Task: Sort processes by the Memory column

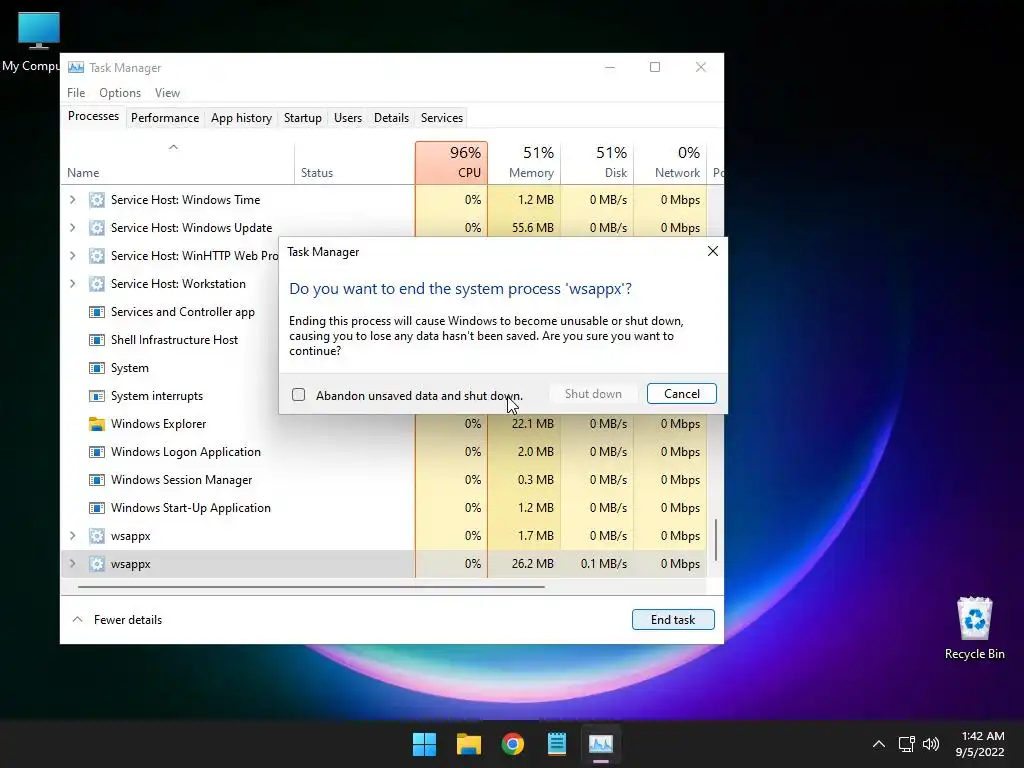Action: 524,163
